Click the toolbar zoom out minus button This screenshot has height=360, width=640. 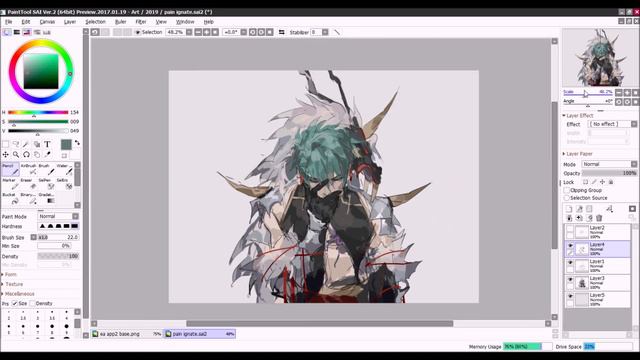[198, 32]
